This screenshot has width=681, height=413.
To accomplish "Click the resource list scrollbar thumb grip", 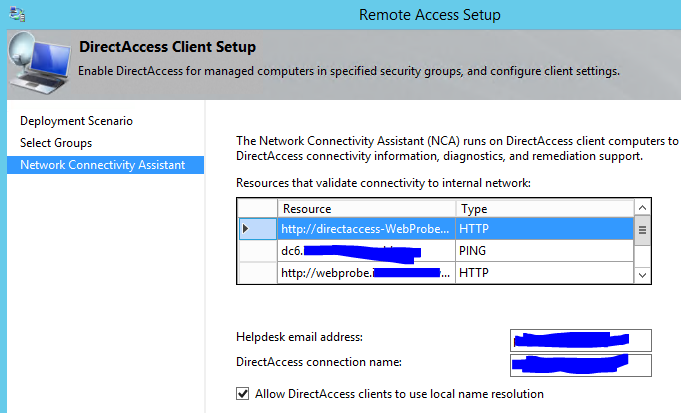I will 642,230.
